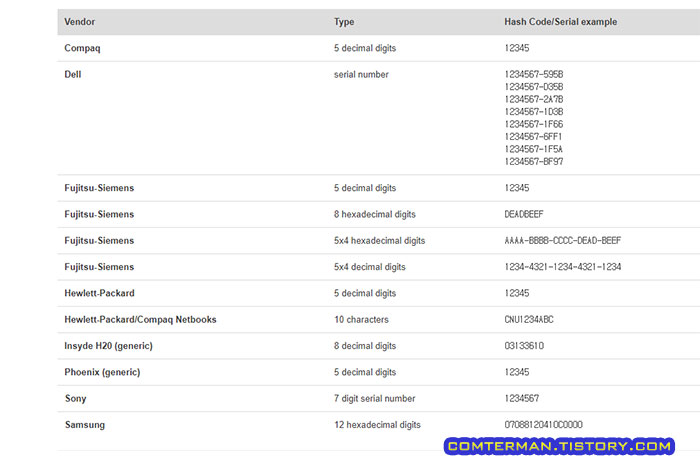700x466 pixels.
Task: Select the DEADBEEF example value
Action: coord(524,214)
